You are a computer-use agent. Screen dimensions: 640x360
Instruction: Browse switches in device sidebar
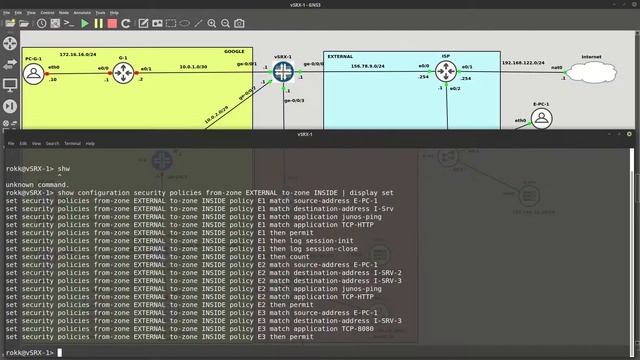pos(10,64)
